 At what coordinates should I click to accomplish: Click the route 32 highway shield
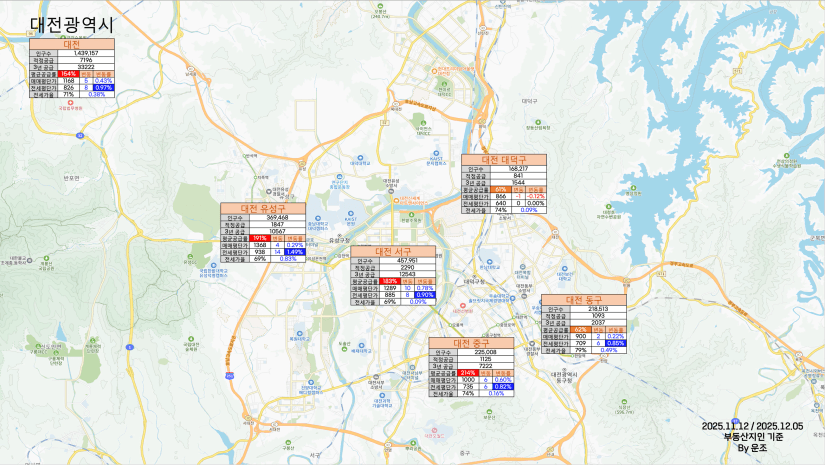79,135
